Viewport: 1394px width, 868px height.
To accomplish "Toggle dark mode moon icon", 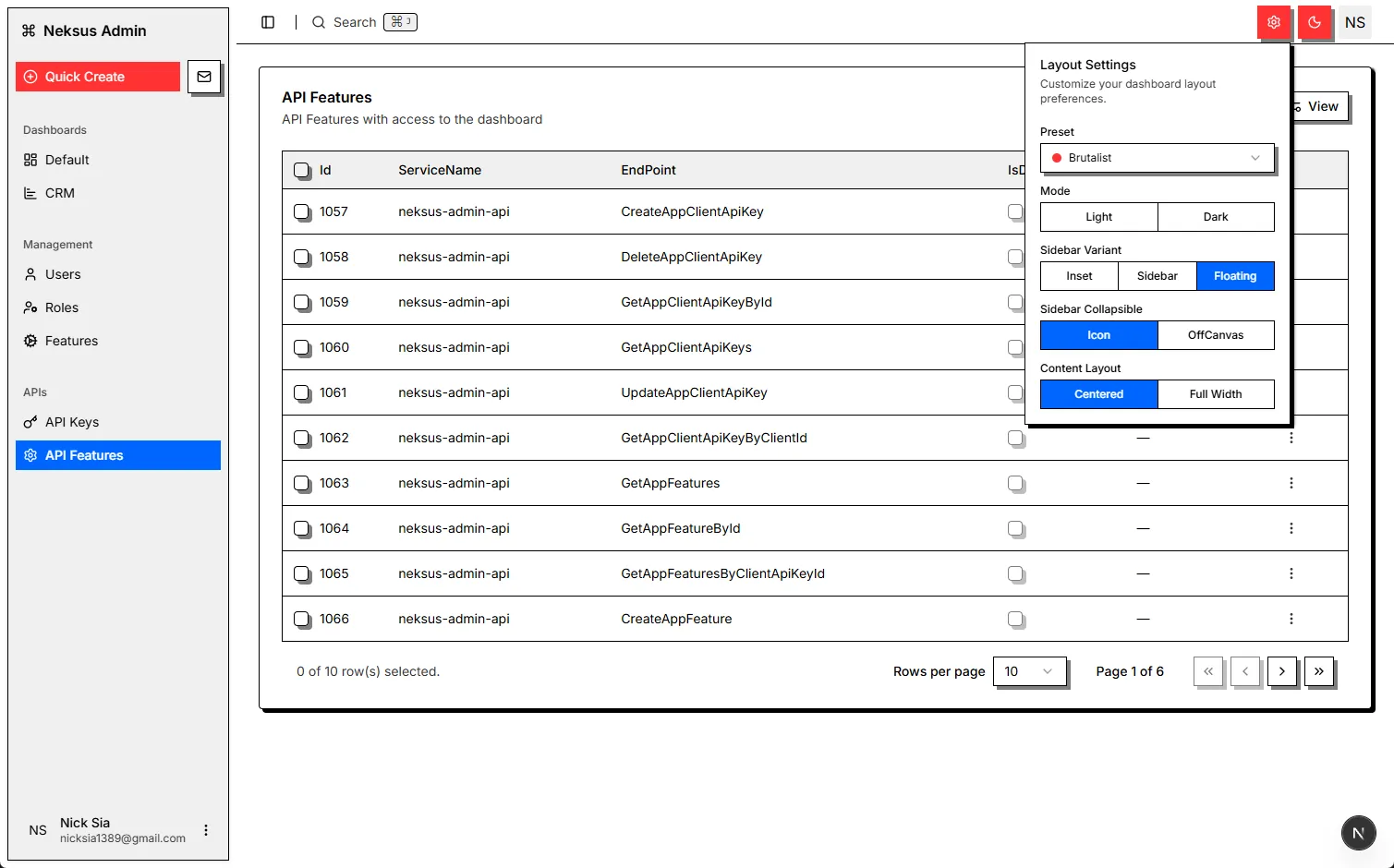I will click(x=1315, y=22).
